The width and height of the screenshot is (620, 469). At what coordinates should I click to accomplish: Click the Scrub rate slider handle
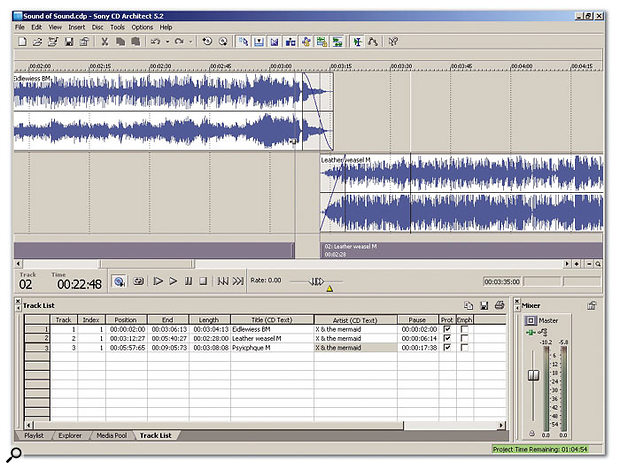click(x=316, y=282)
